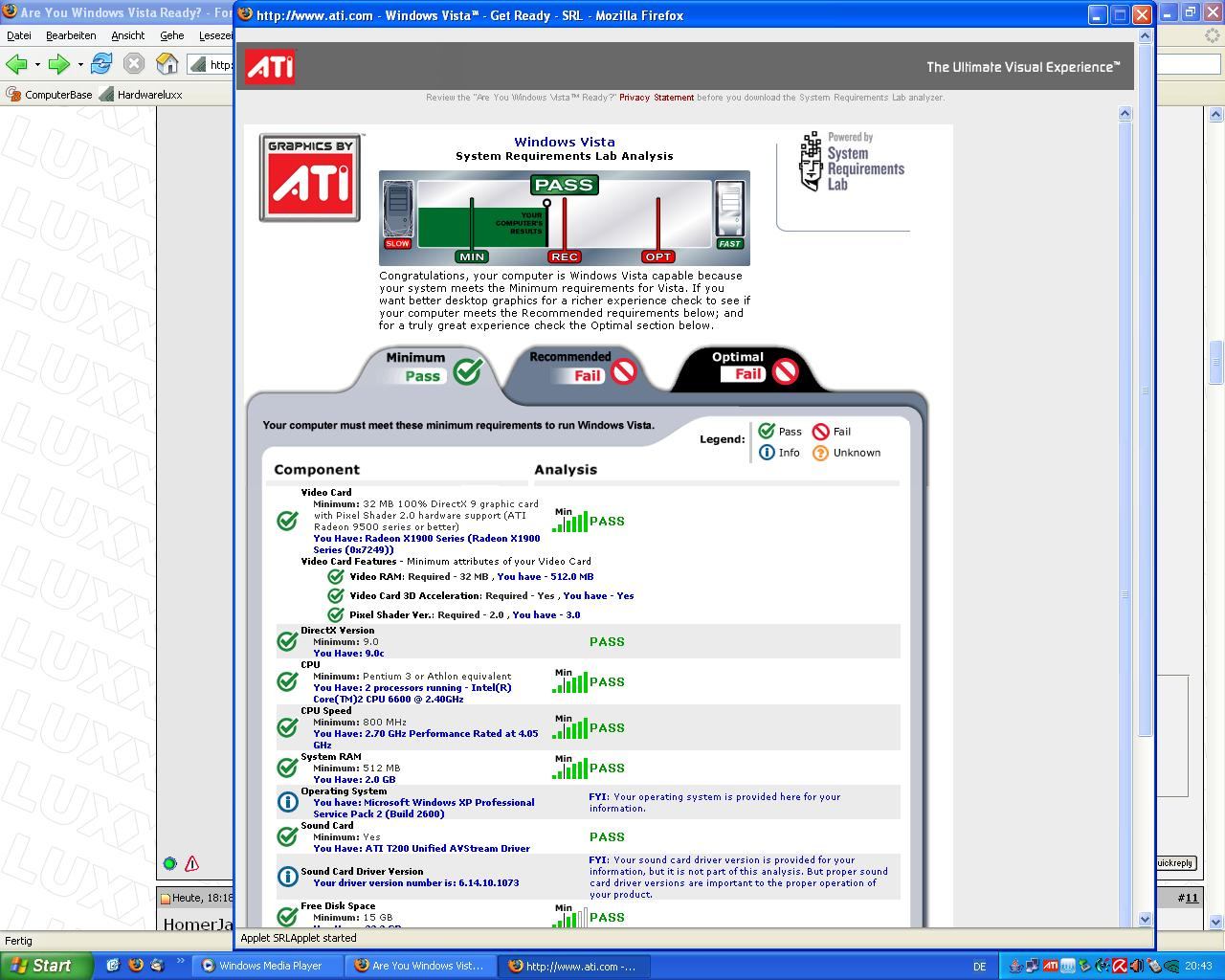This screenshot has width=1225, height=980.
Task: Click the Sound Card pass checkmark
Action: click(287, 836)
